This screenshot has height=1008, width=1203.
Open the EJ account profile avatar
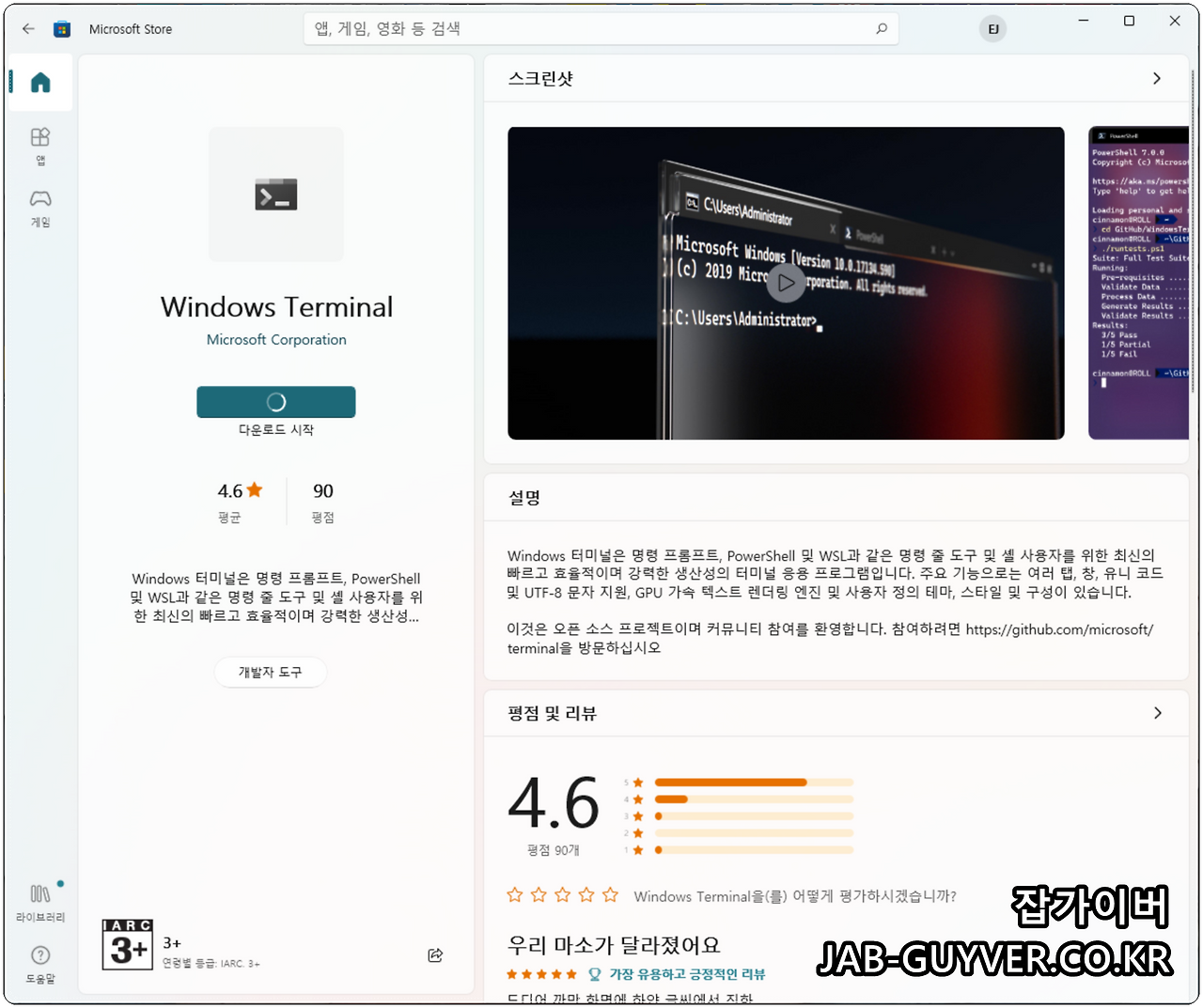click(x=992, y=28)
